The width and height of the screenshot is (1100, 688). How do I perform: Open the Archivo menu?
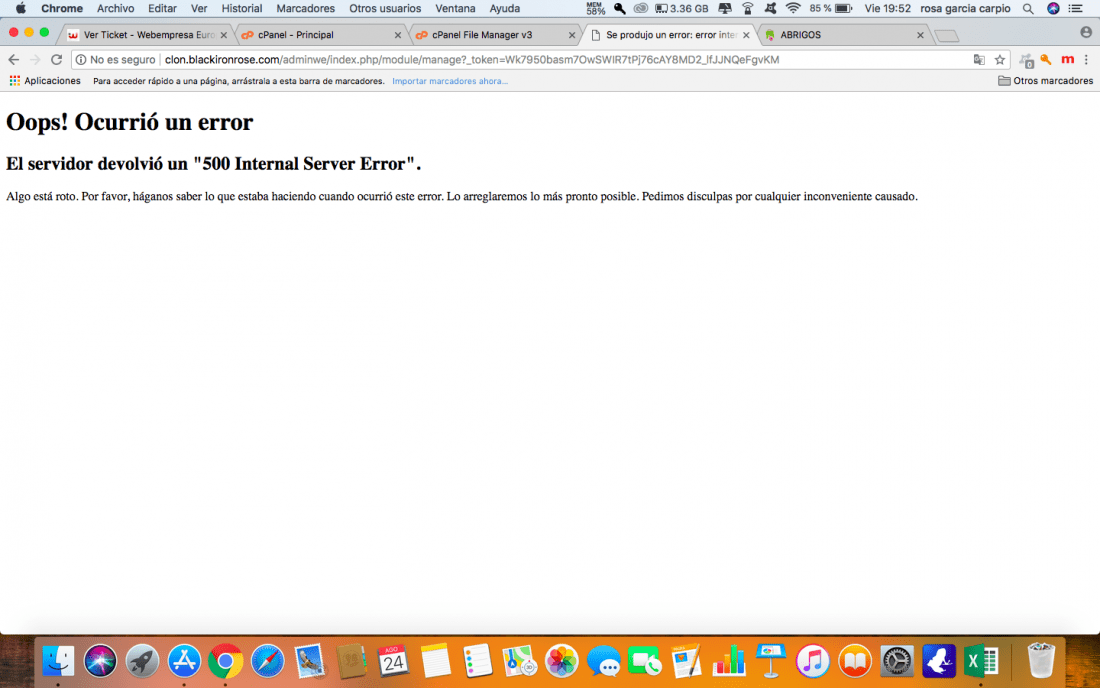tap(115, 8)
